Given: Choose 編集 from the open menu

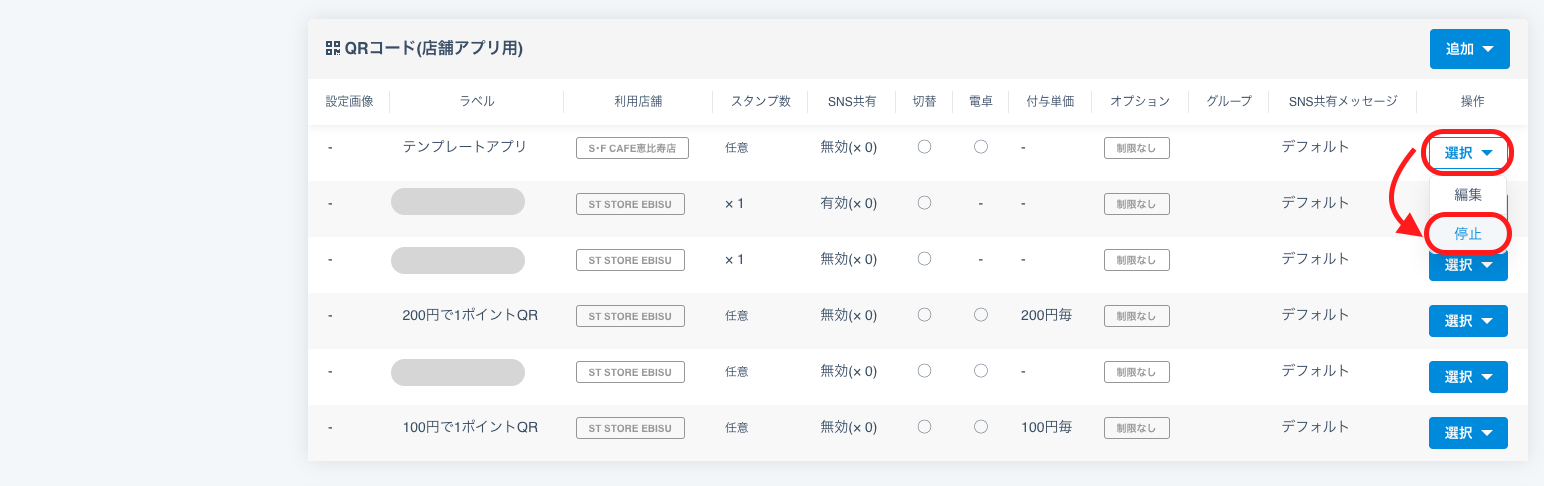Looking at the screenshot, I should 1468,195.
